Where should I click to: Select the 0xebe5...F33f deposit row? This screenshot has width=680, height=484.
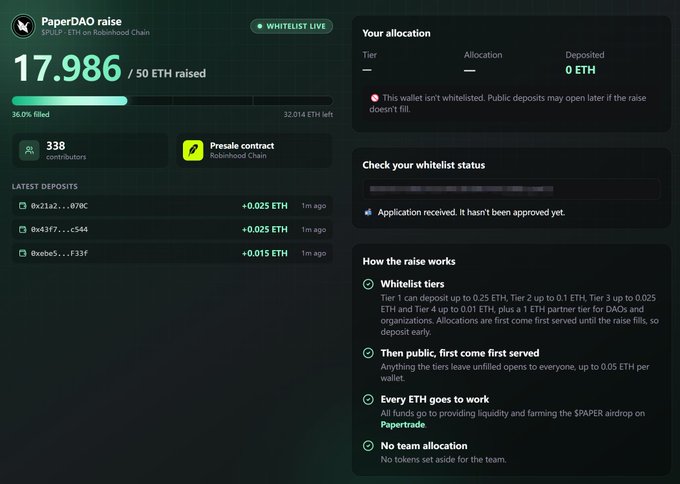173,253
